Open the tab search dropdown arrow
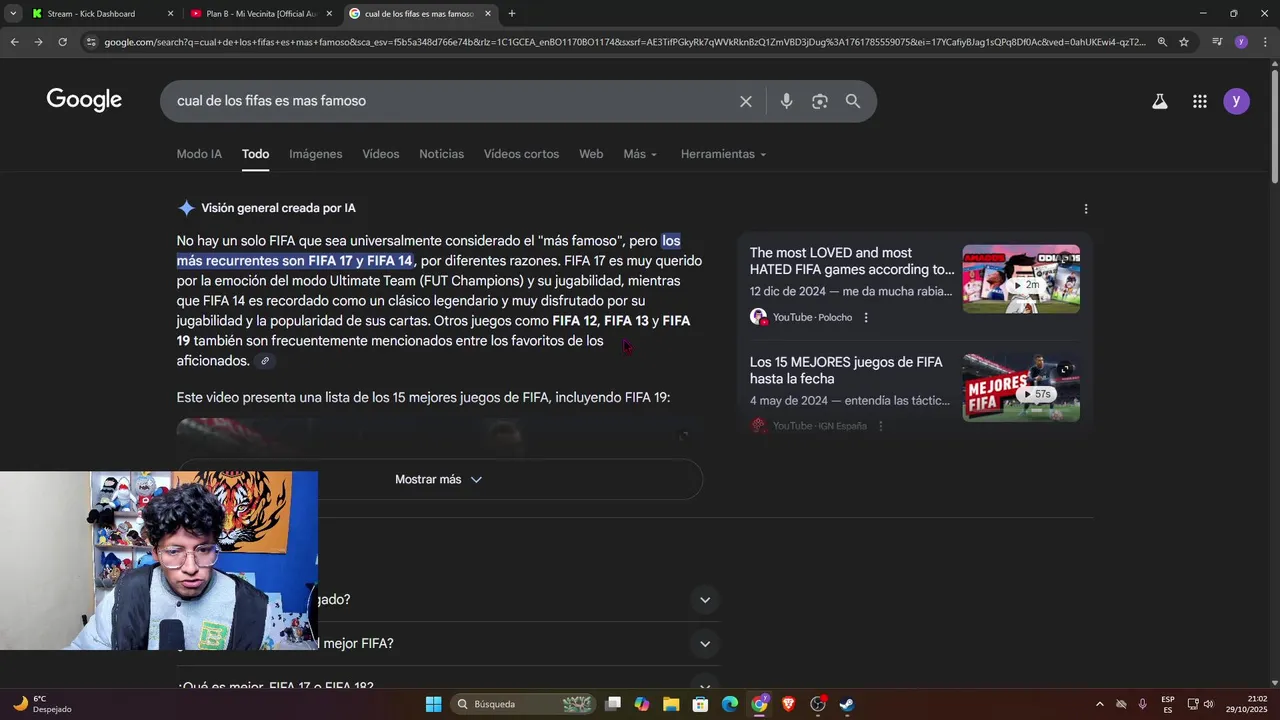This screenshot has height=720, width=1280. 13,13
